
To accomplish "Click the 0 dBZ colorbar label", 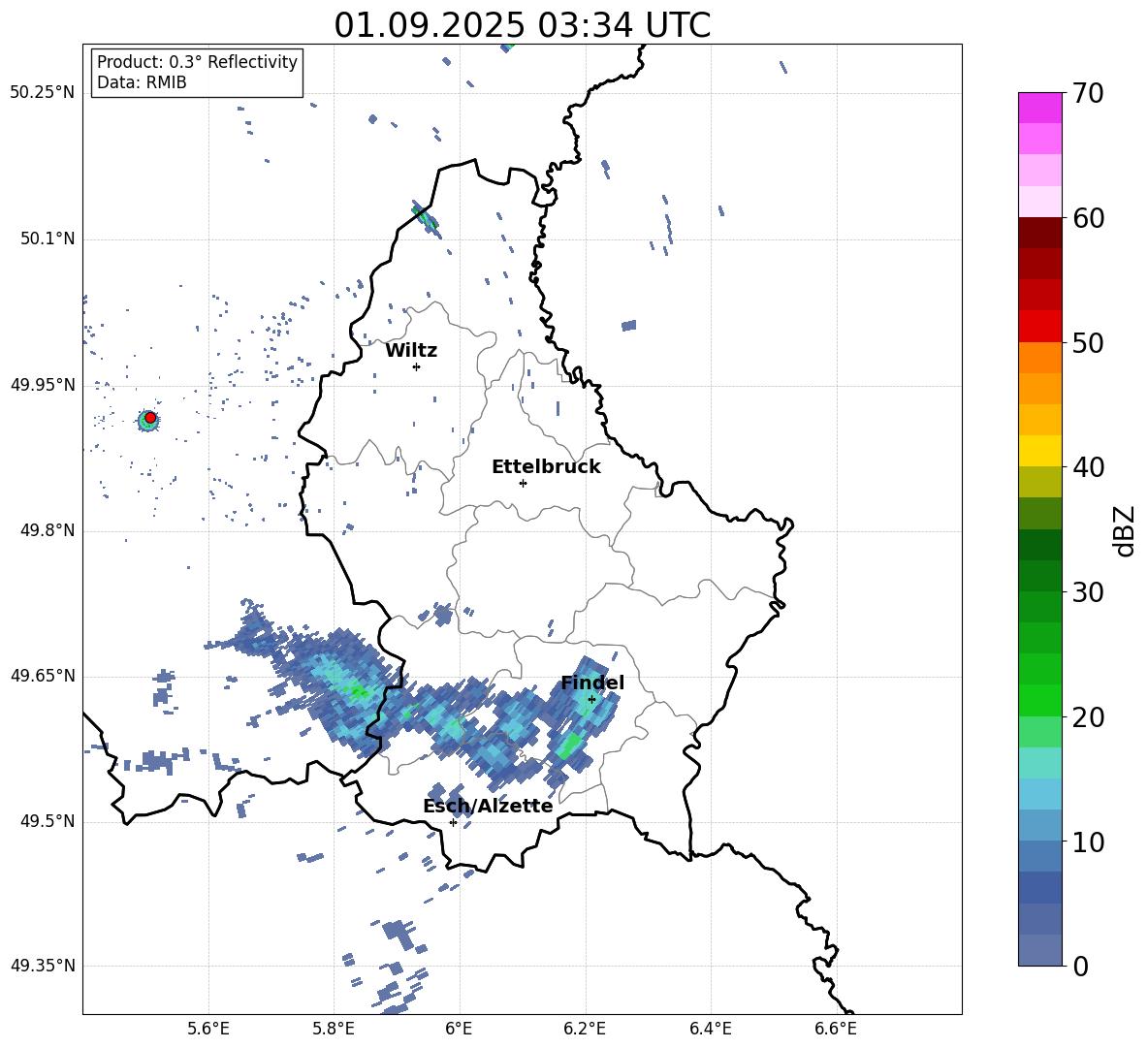I will tap(1080, 967).
